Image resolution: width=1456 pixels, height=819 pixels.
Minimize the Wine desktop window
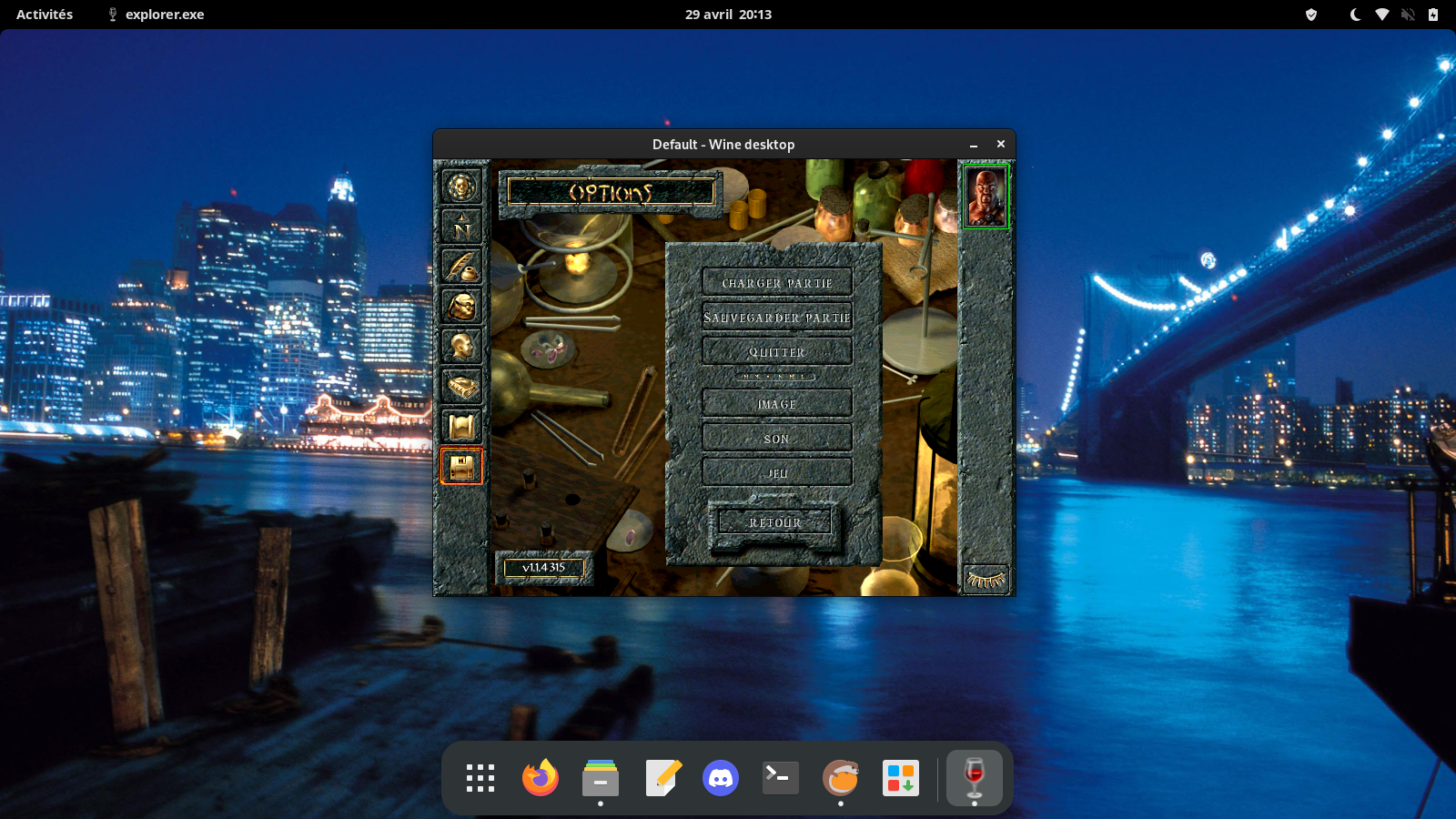coord(974,145)
